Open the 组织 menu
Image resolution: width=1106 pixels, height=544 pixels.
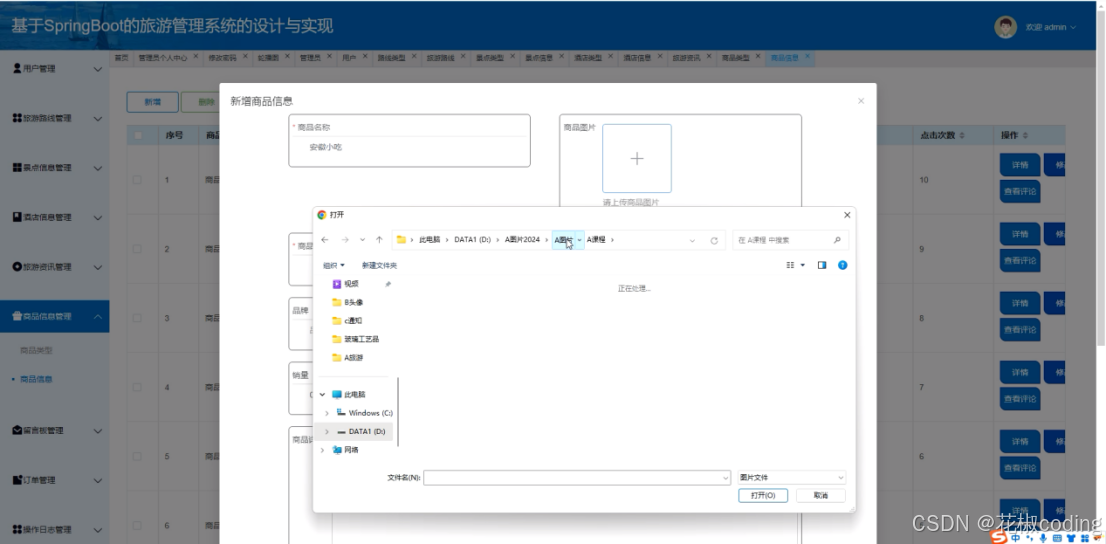pos(334,265)
